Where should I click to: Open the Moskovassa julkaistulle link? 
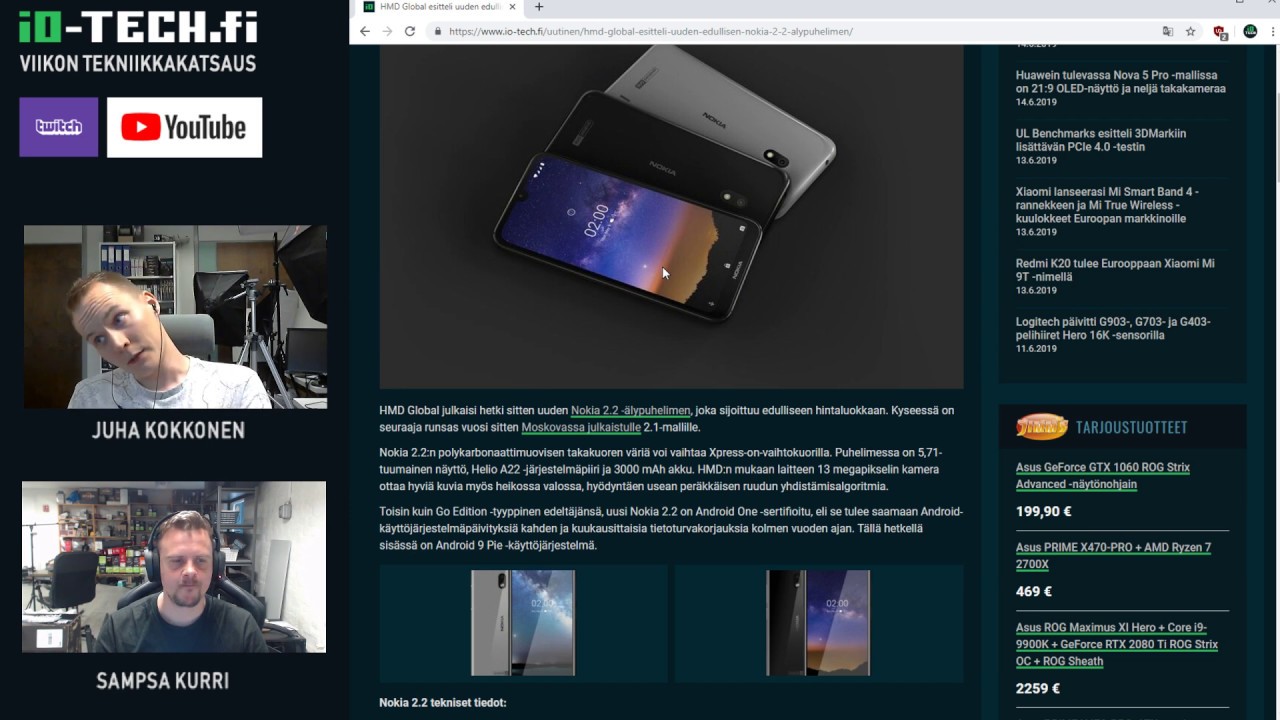point(581,428)
